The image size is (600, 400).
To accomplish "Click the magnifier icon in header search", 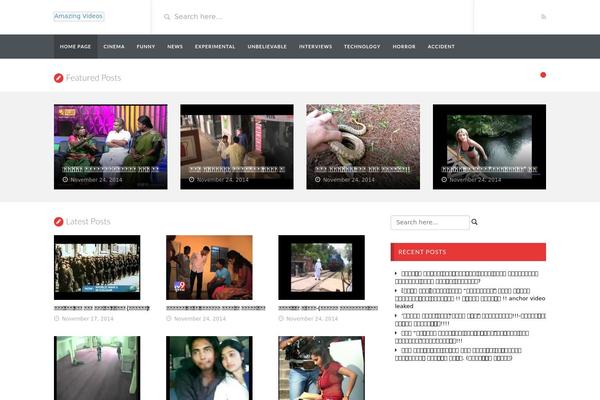I will (167, 17).
